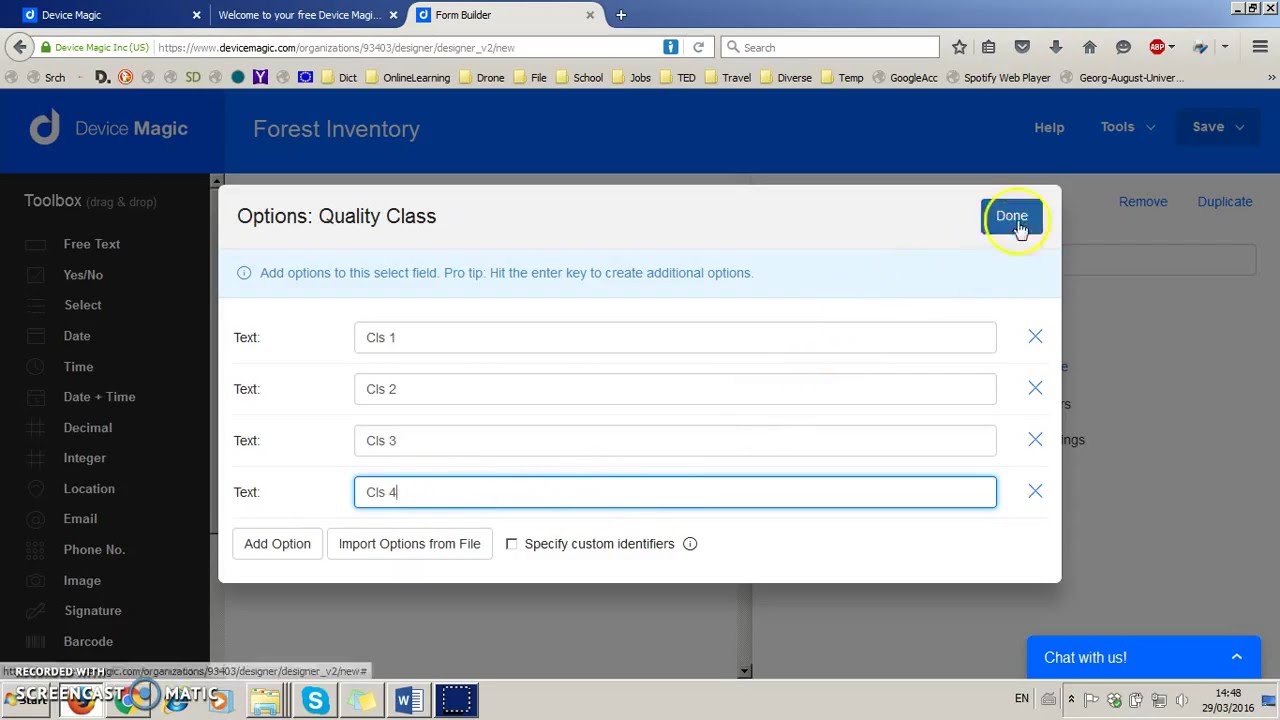This screenshot has height=720, width=1280.
Task: Open the Firefox hamburger menu
Action: (1258, 47)
